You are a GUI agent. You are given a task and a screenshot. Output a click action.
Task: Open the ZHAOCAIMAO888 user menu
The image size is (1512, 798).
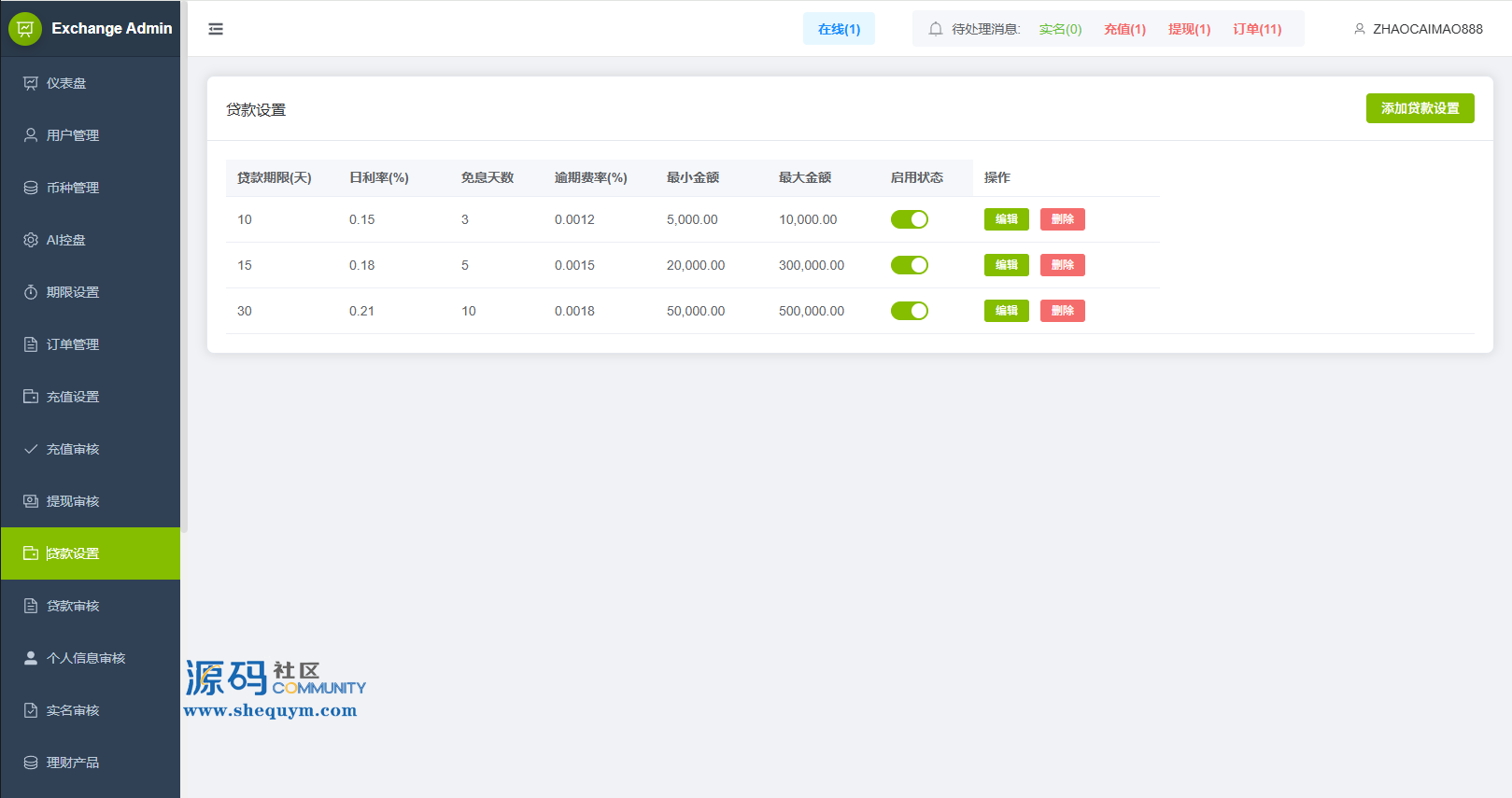click(x=1418, y=29)
